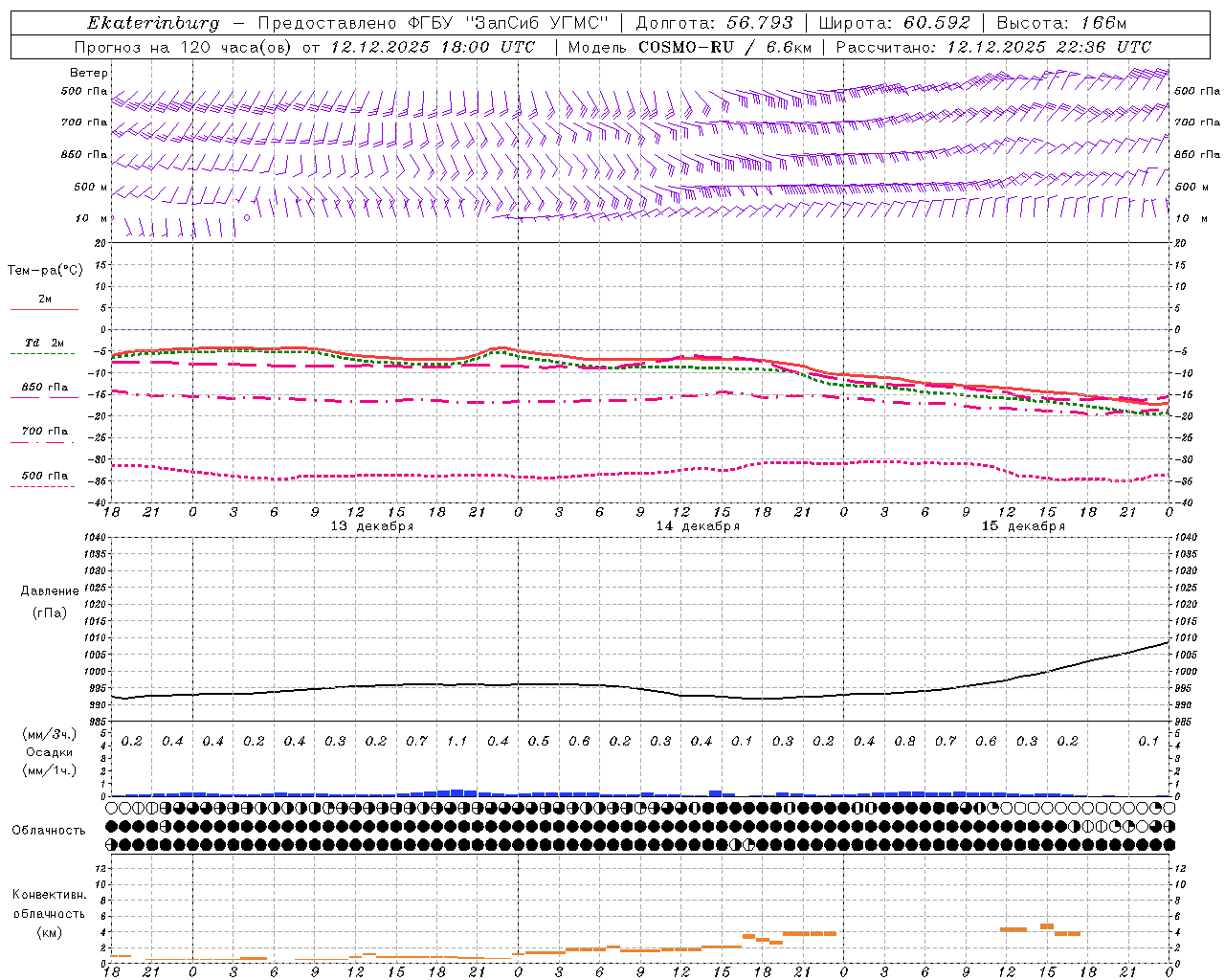Click the '1.1' precipitation amount value
Image resolution: width=1225 pixels, height=980 pixels.
pyautogui.click(x=457, y=742)
